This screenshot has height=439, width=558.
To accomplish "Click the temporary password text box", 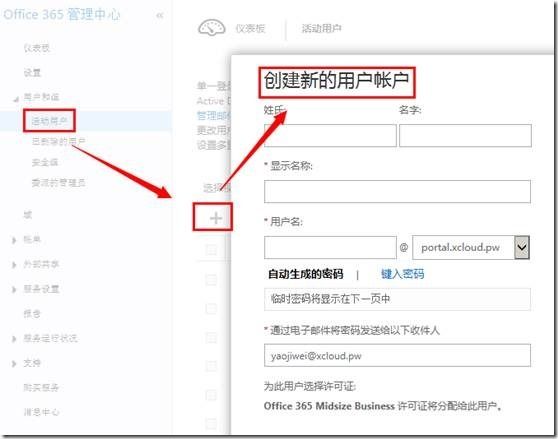I will point(398,299).
